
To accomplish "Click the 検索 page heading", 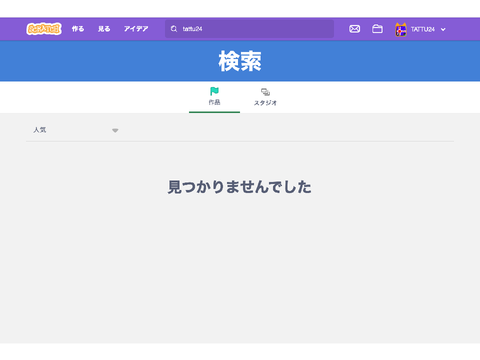I will [x=240, y=61].
